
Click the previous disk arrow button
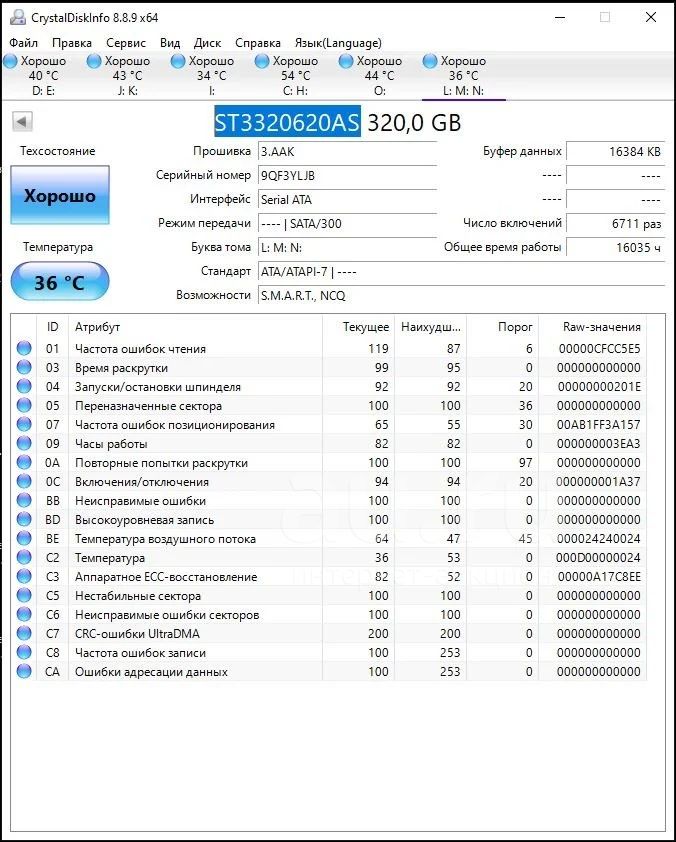(x=23, y=121)
